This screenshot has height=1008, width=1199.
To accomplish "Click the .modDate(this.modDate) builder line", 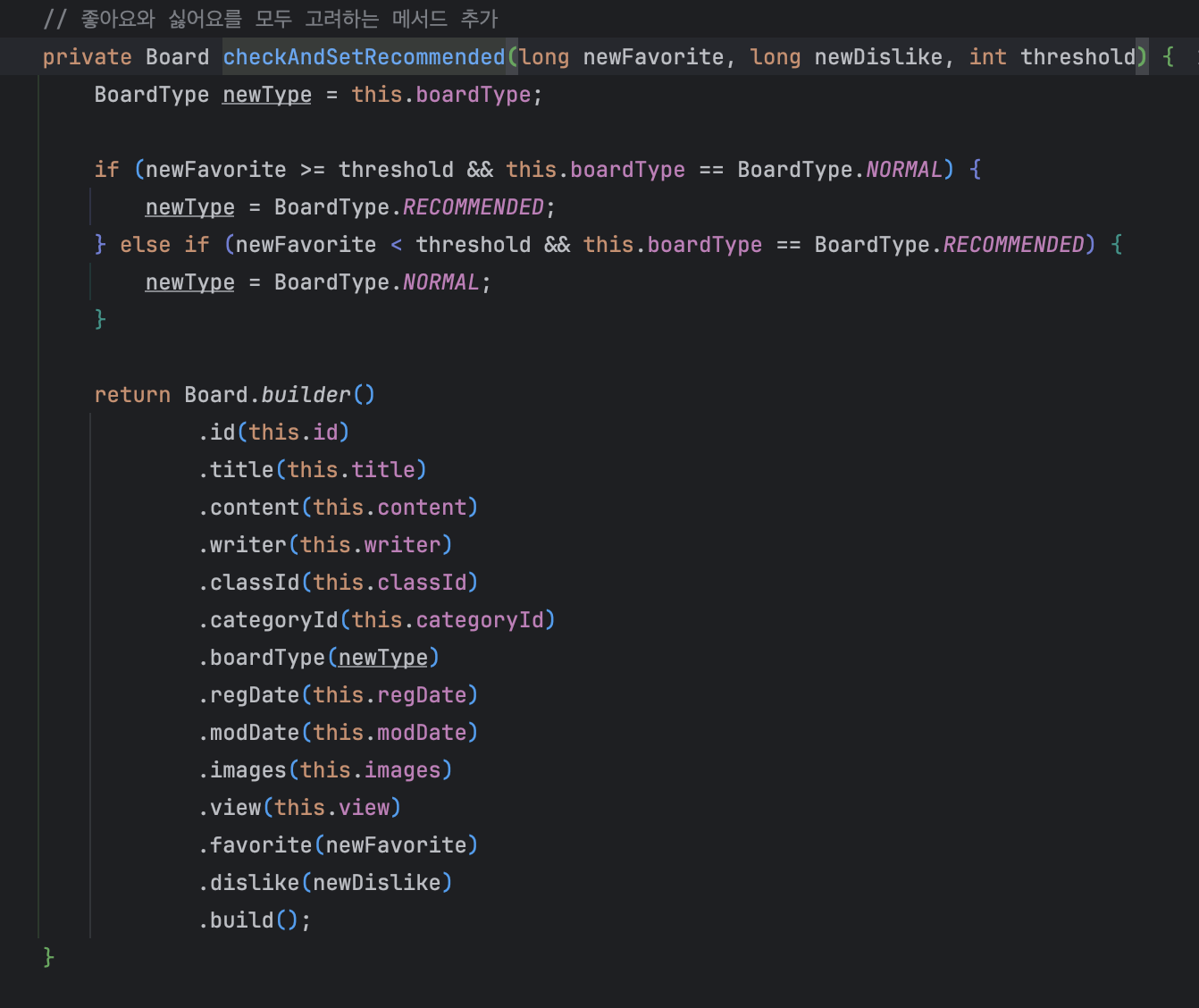I will tap(338, 733).
